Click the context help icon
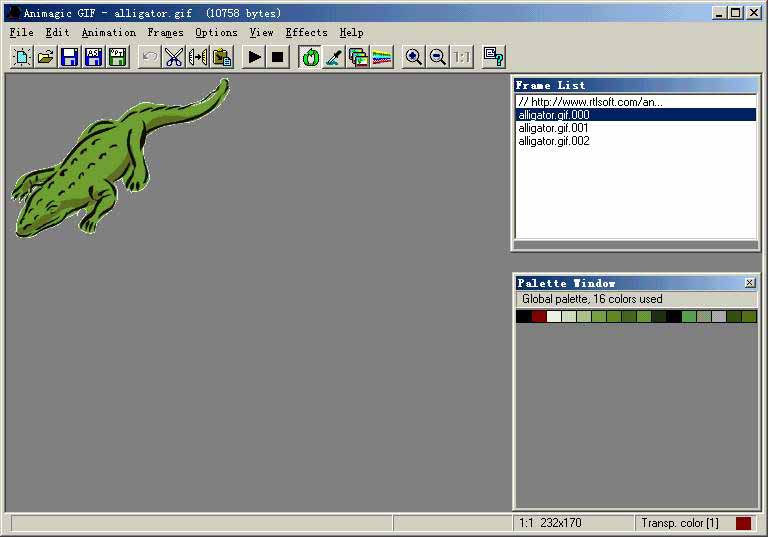769x537 pixels. tap(493, 57)
